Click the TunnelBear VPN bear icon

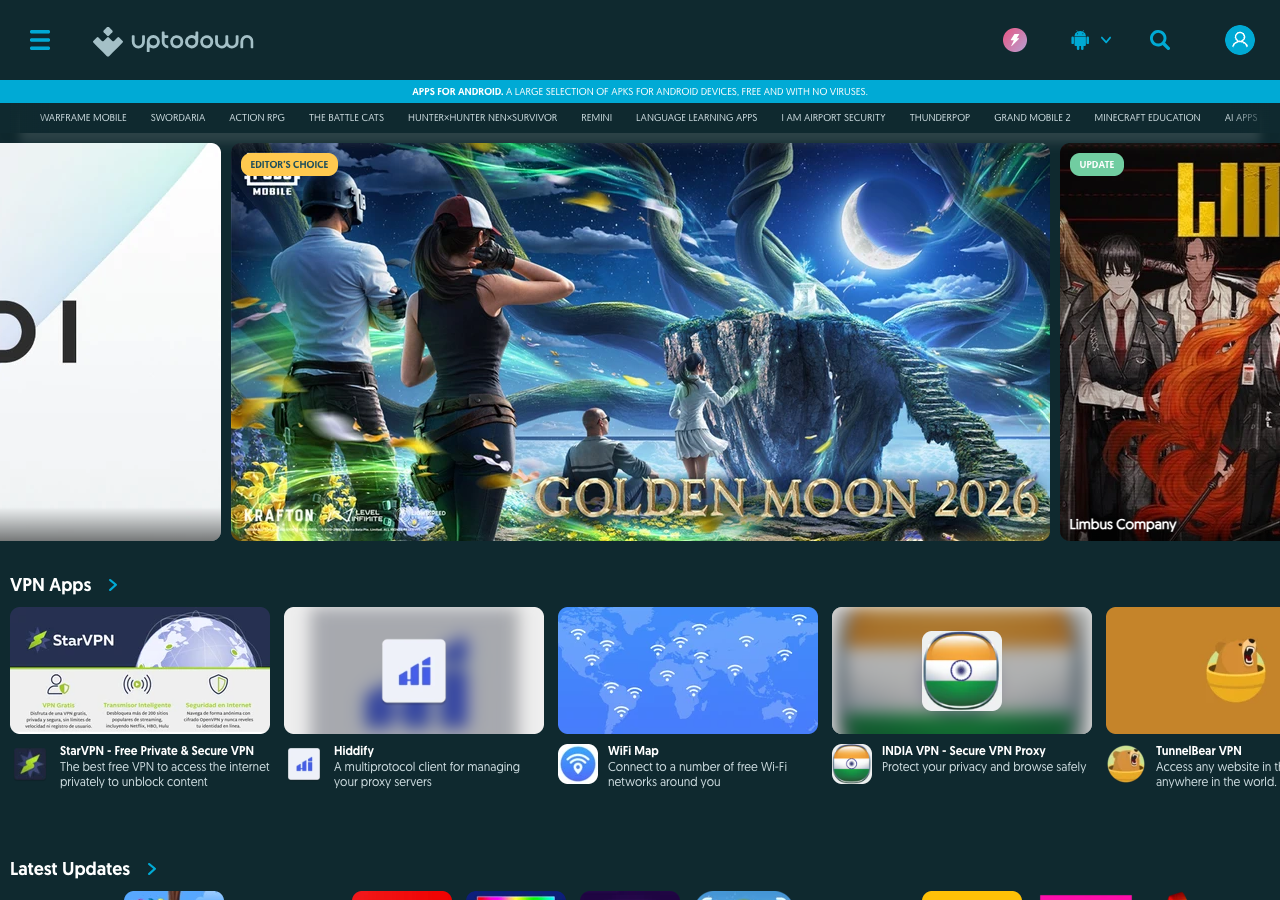(1124, 763)
